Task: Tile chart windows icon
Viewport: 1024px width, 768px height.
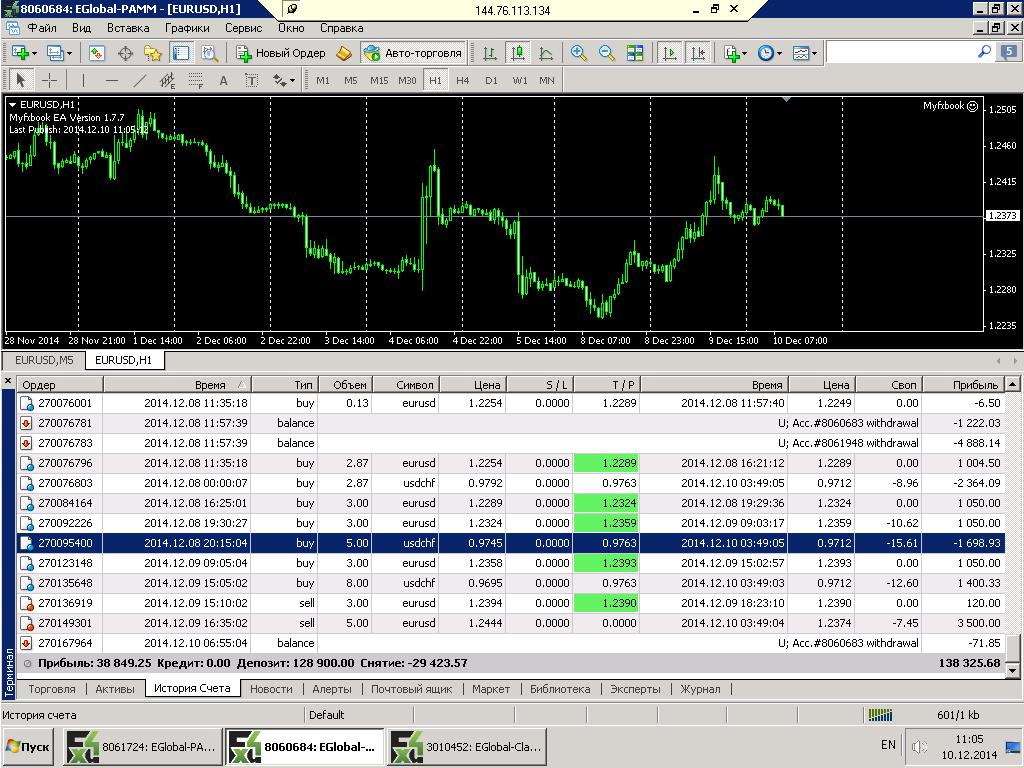Action: click(635, 53)
